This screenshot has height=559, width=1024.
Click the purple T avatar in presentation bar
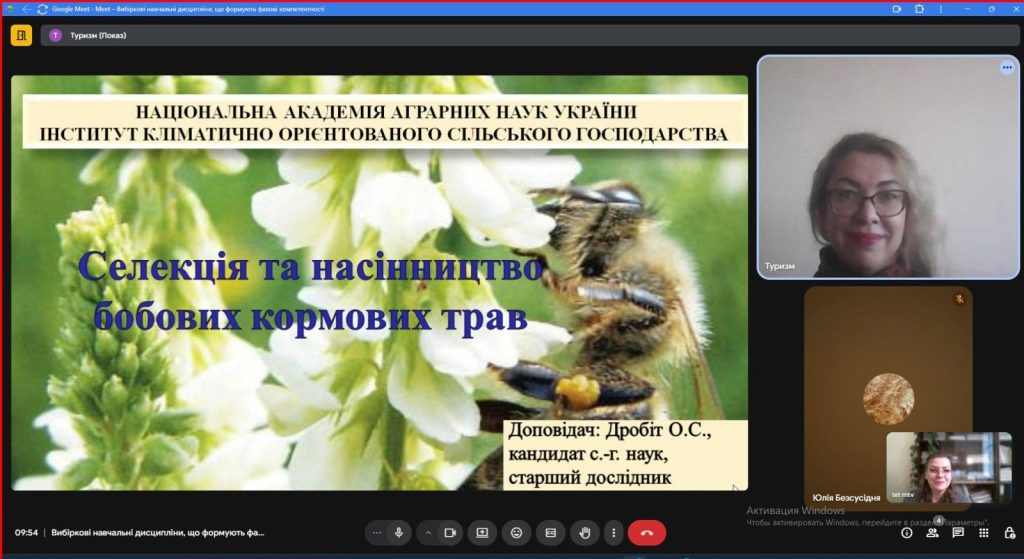pos(56,35)
